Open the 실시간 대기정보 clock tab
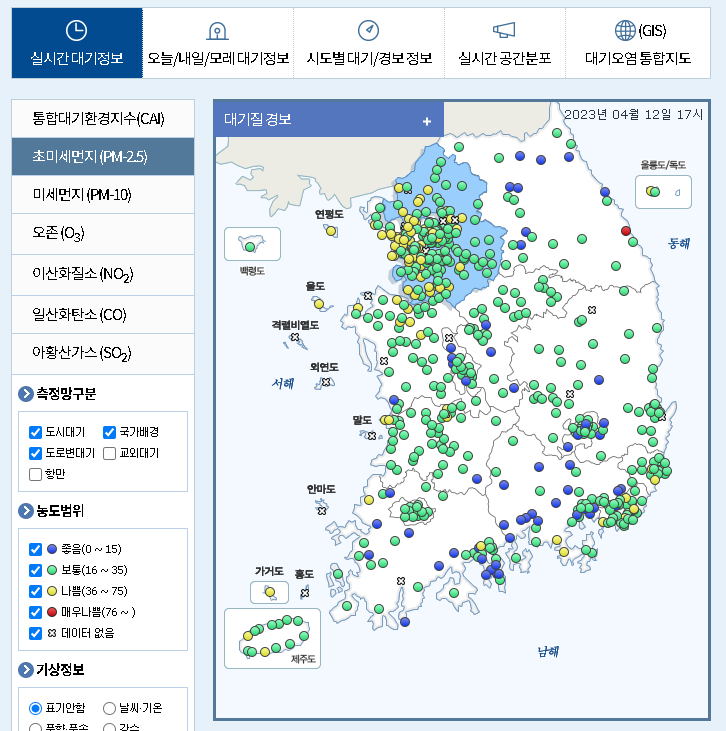Viewport: 726px width, 731px height. (77, 43)
